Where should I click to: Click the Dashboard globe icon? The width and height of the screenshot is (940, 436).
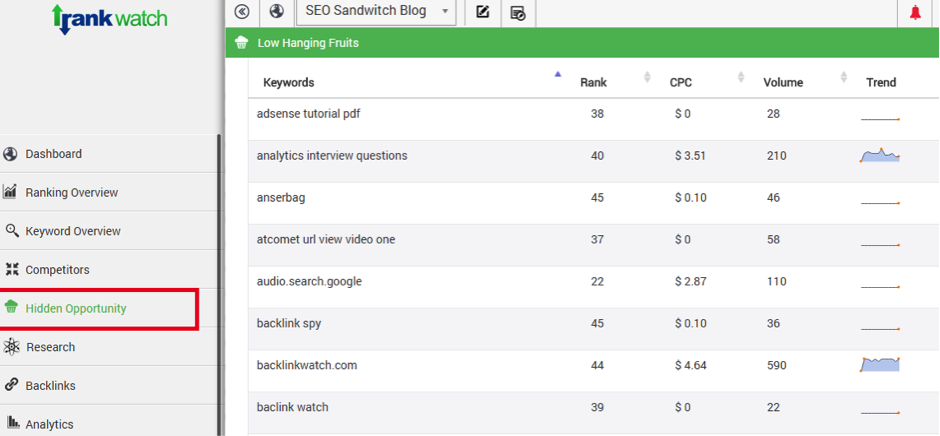[10, 154]
